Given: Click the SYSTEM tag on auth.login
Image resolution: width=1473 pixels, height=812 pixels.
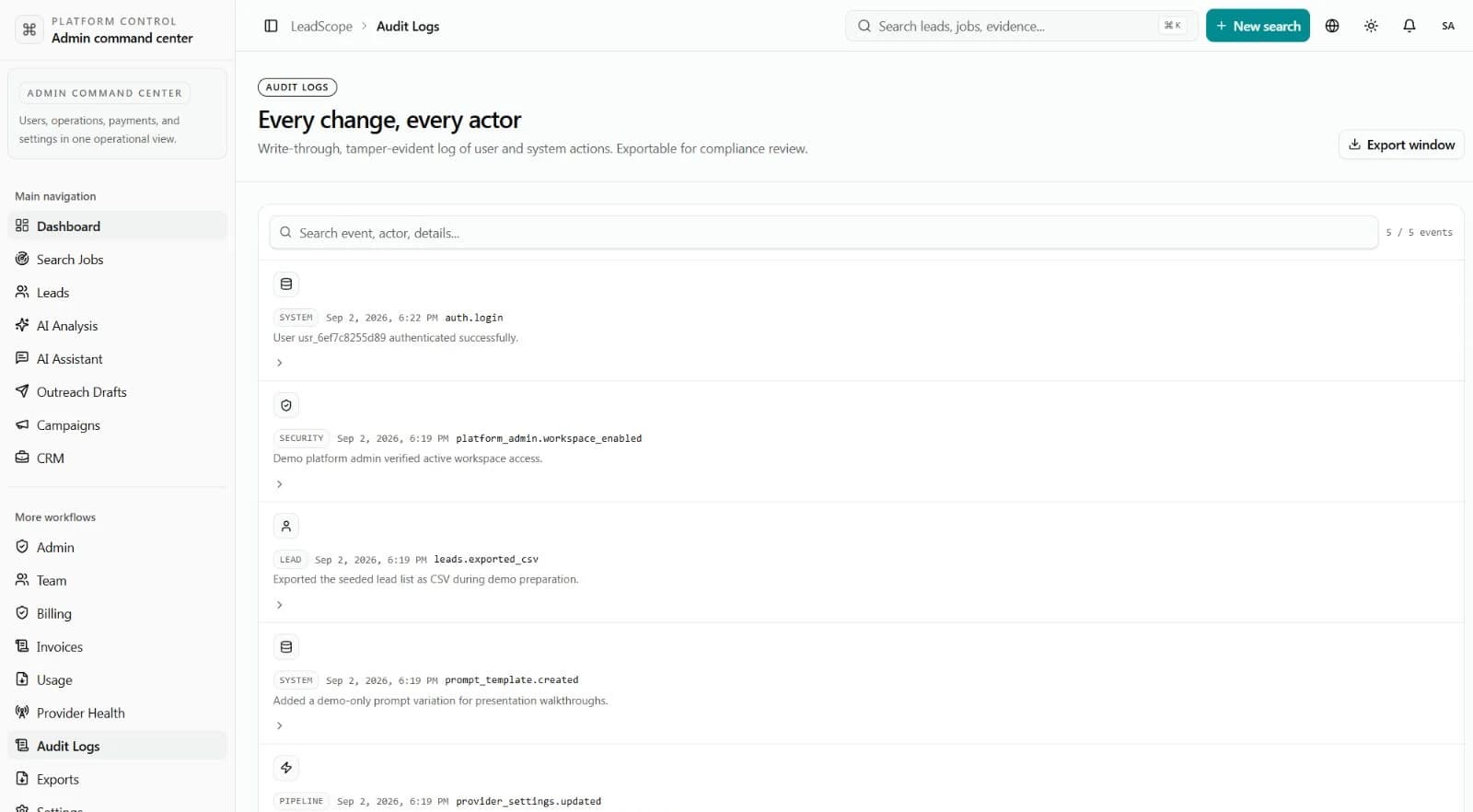Looking at the screenshot, I should tap(296, 318).
